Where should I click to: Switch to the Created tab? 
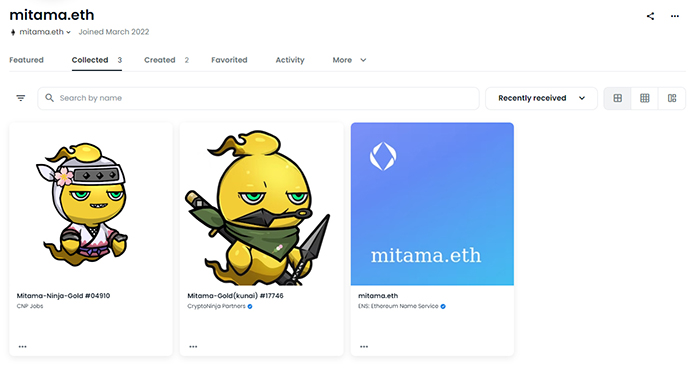(x=166, y=60)
